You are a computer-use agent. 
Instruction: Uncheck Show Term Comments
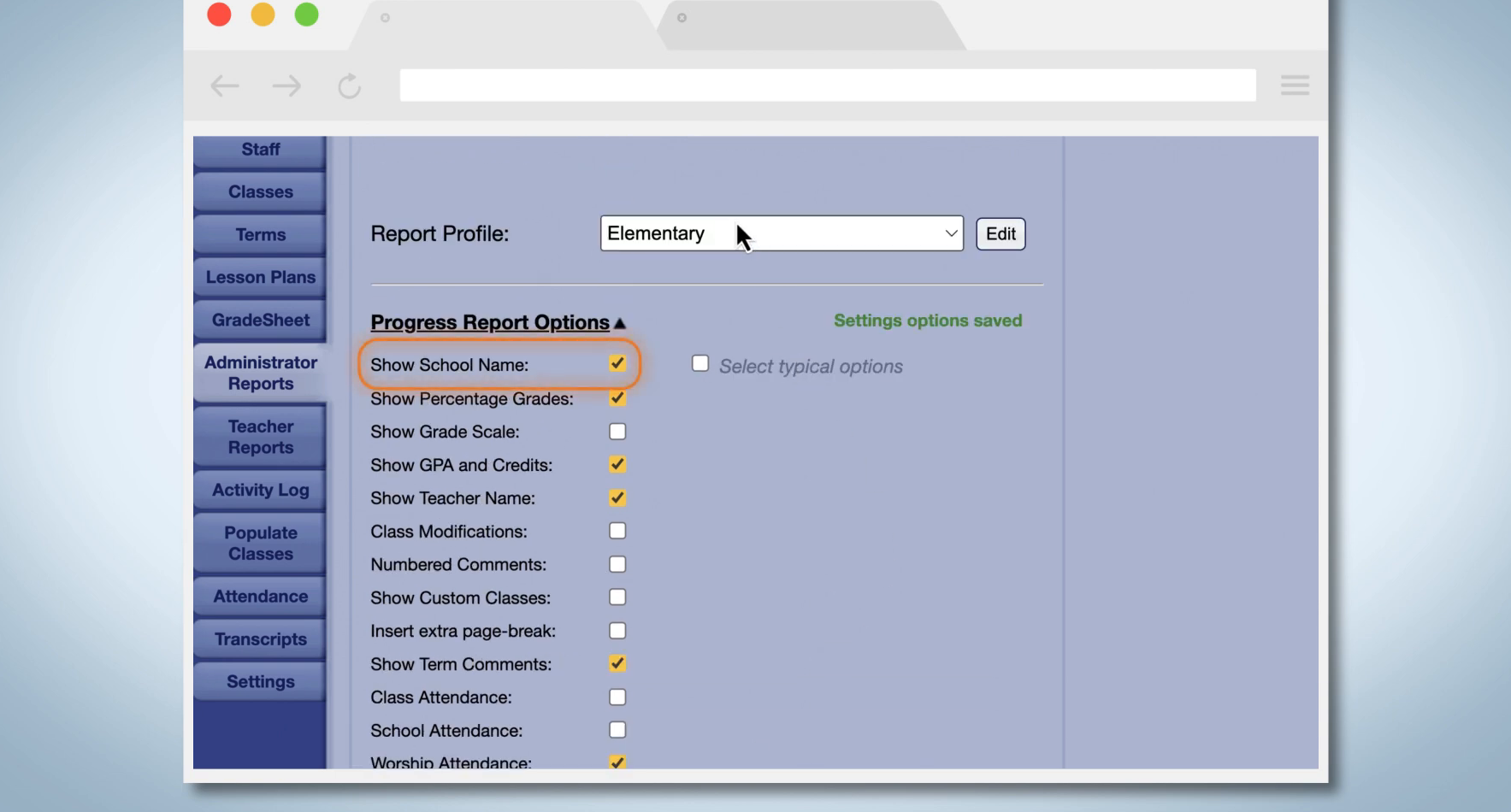click(x=617, y=664)
